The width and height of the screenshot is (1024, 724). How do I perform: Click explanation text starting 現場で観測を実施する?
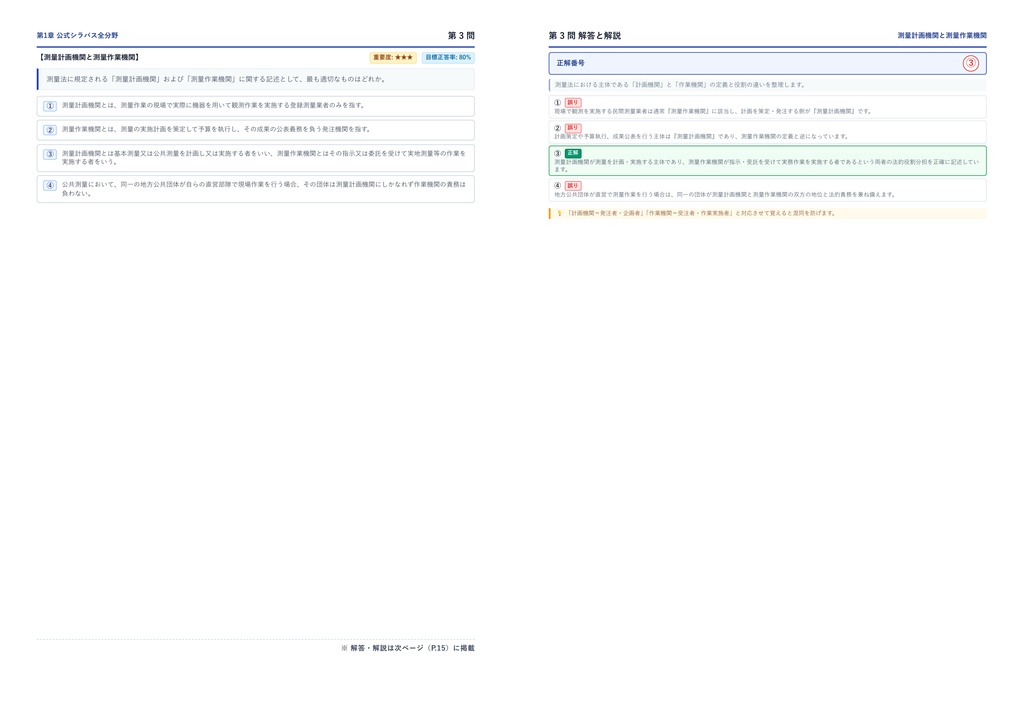713,112
